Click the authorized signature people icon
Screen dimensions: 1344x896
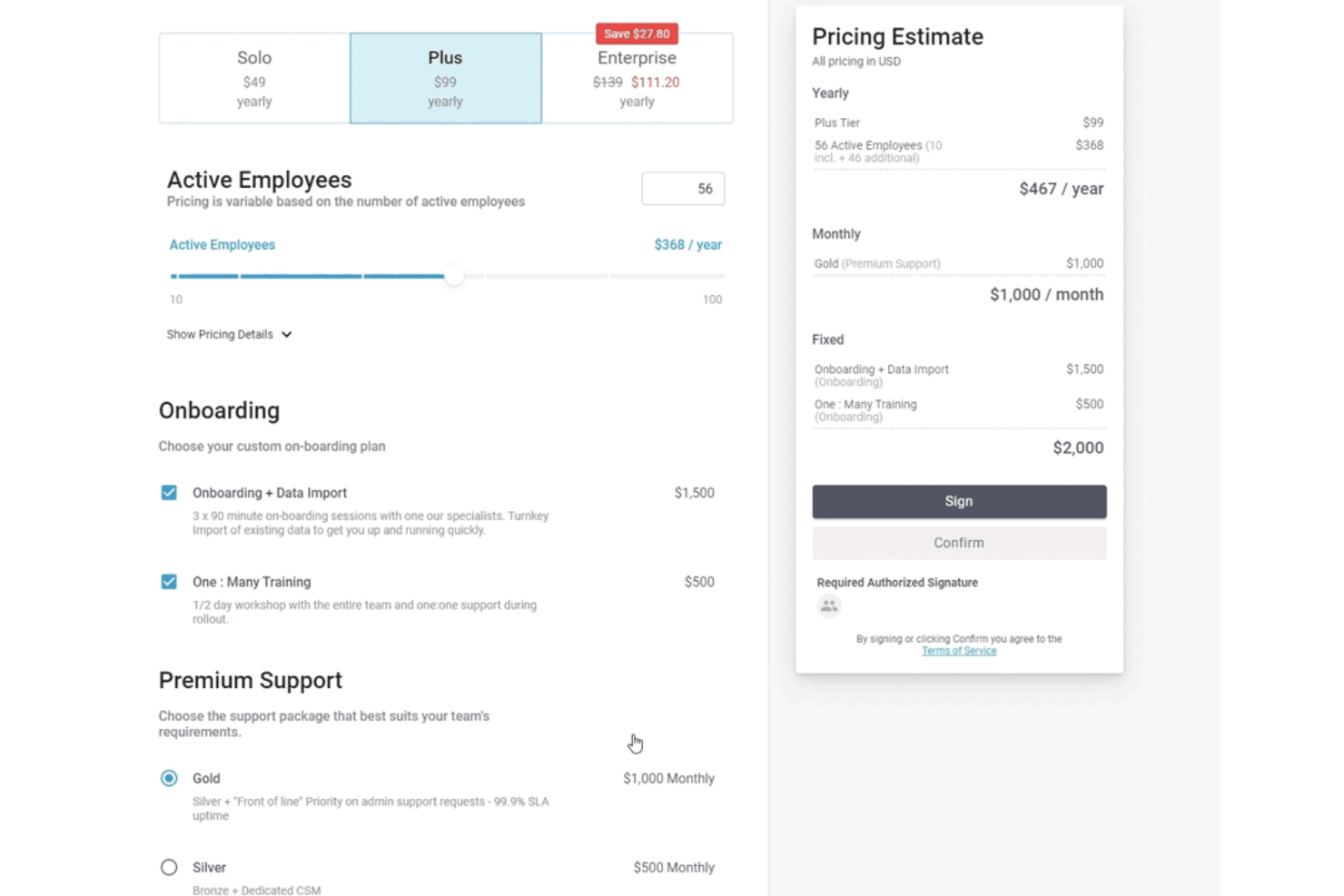828,606
